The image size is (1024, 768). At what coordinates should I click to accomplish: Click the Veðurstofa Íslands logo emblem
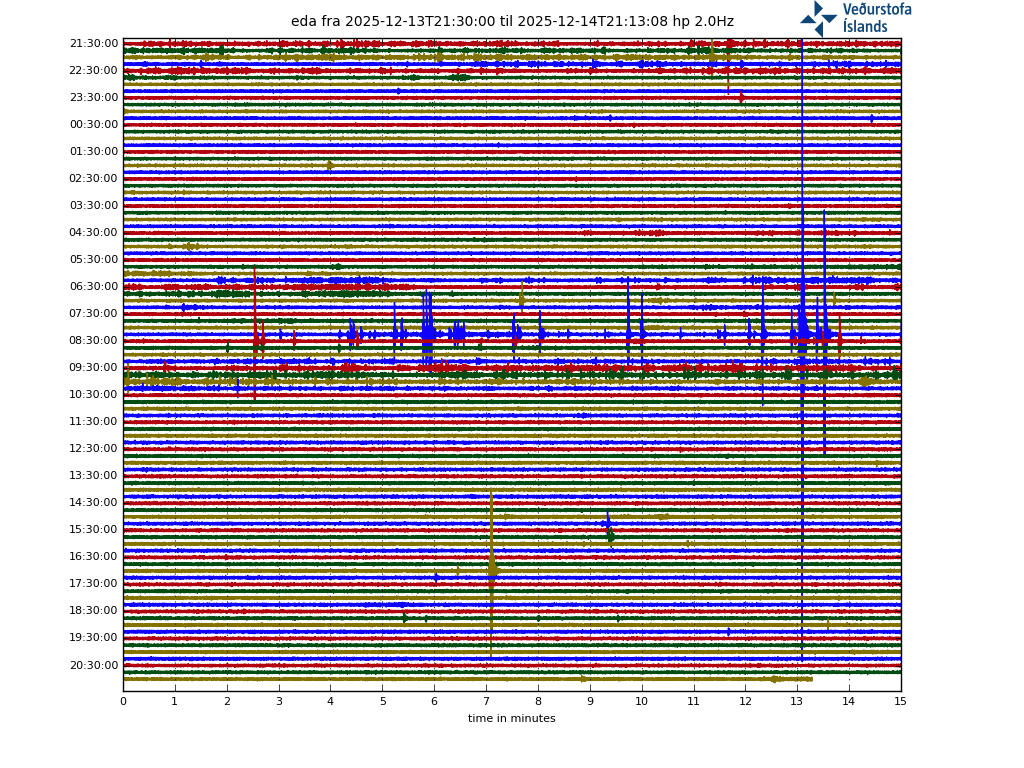coord(818,18)
